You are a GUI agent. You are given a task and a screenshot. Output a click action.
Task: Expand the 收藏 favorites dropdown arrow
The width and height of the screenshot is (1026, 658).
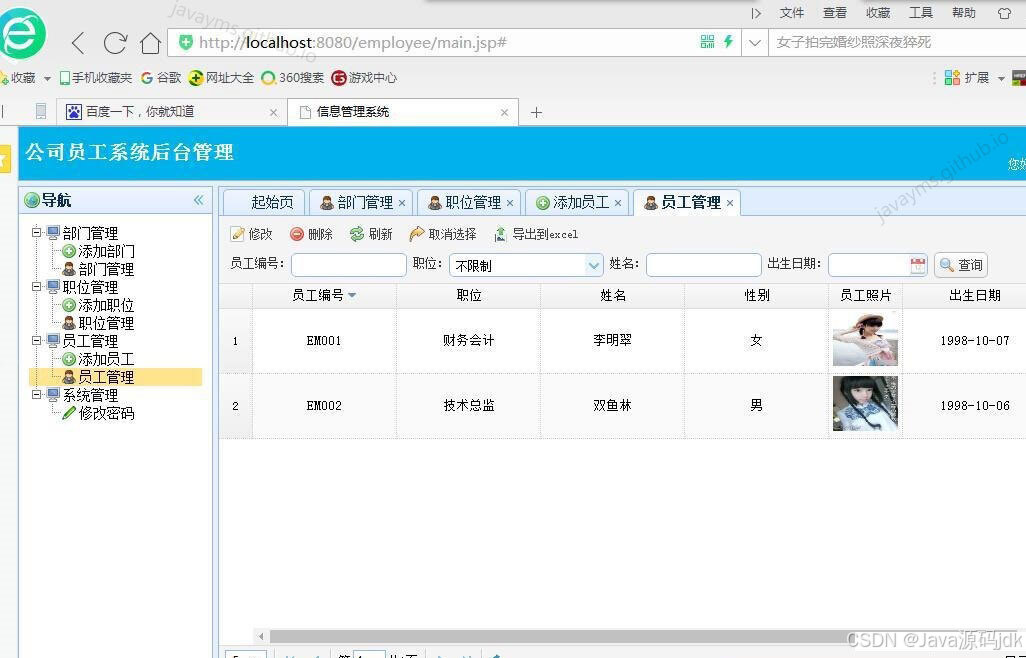pyautogui.click(x=47, y=78)
